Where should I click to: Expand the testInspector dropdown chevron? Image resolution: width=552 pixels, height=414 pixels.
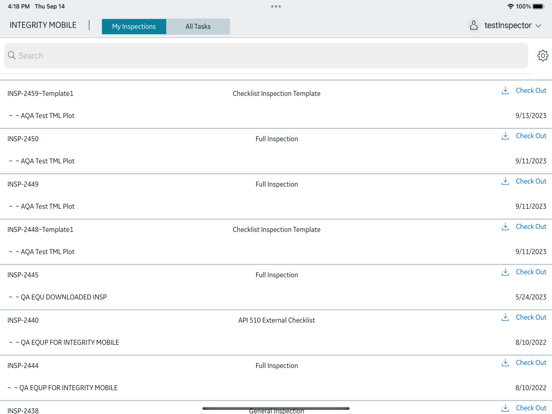point(538,26)
